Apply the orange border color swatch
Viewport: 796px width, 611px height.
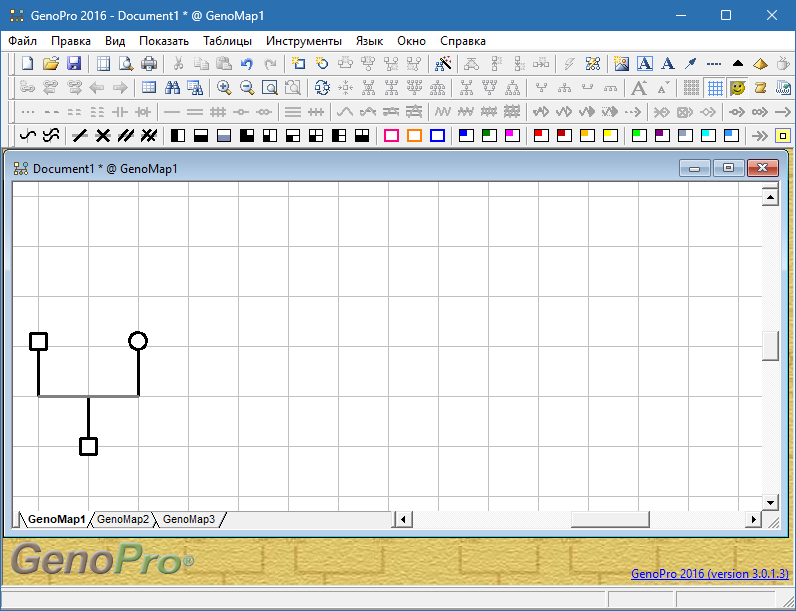[414, 135]
